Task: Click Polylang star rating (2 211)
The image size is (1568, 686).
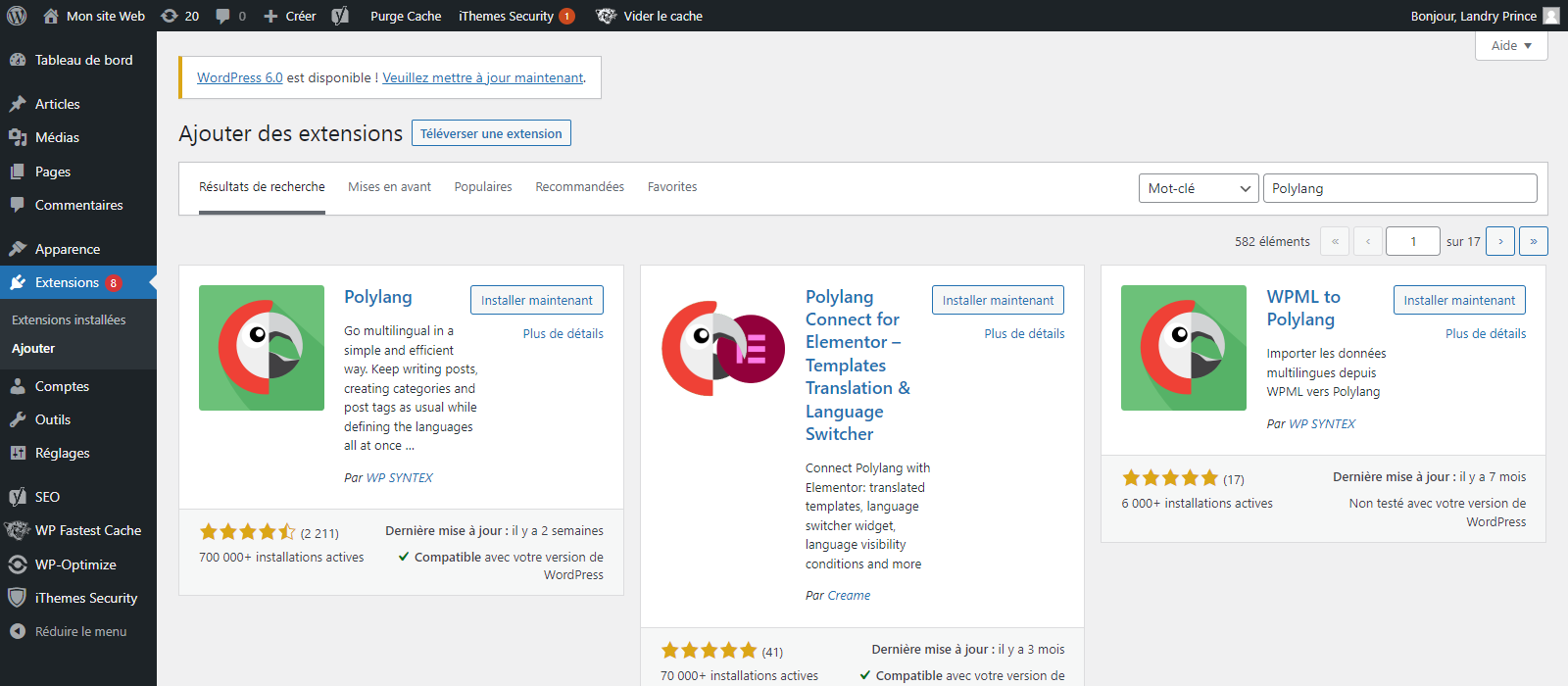Action: 269,532
